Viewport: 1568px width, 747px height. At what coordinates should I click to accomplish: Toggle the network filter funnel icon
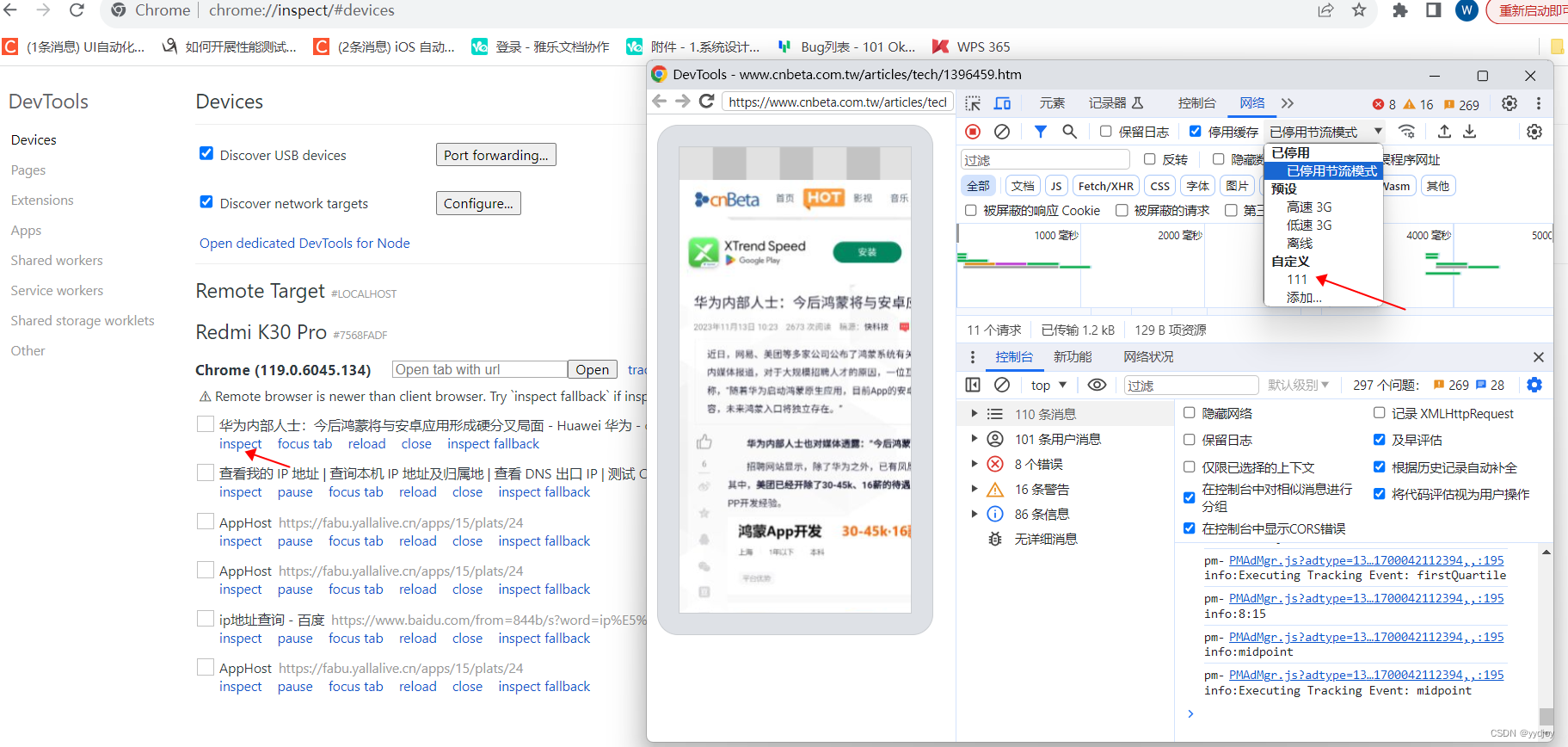click(x=1041, y=132)
